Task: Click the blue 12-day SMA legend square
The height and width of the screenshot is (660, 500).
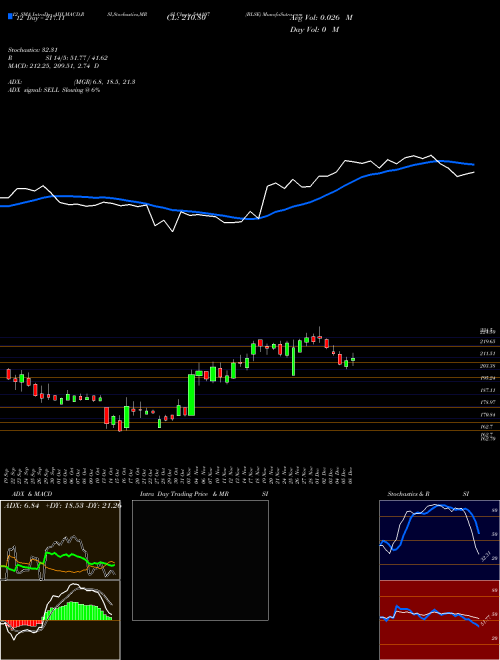Action: pyautogui.click(x=11, y=17)
